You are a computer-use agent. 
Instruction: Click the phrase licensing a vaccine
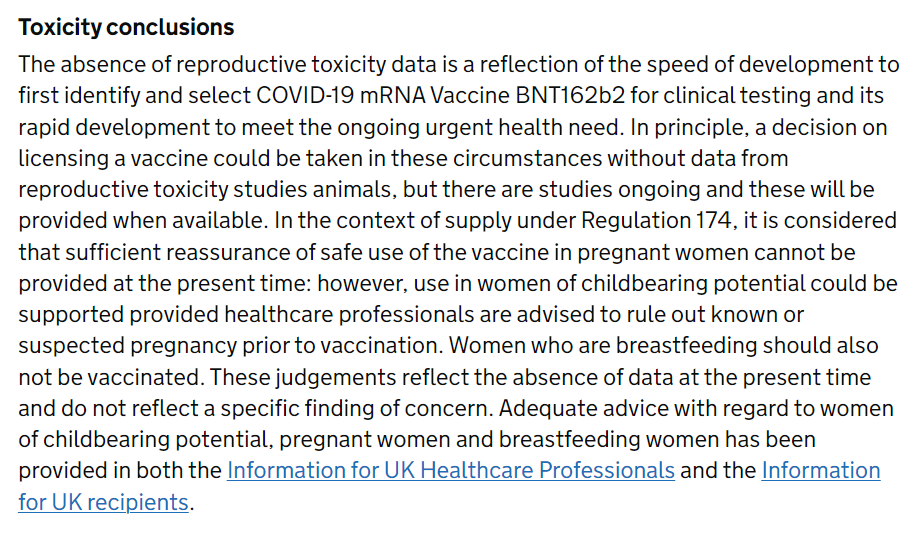coord(113,159)
